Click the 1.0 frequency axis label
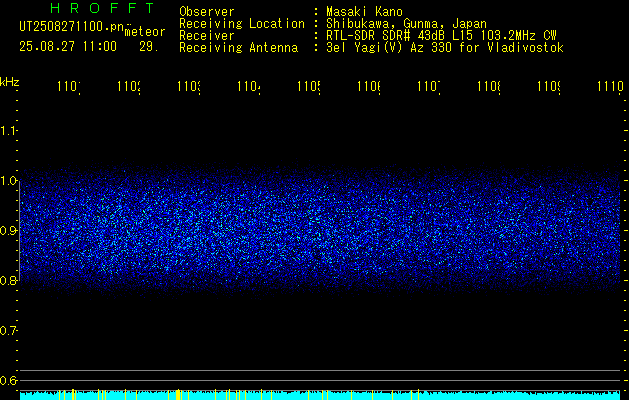 (x=8, y=181)
